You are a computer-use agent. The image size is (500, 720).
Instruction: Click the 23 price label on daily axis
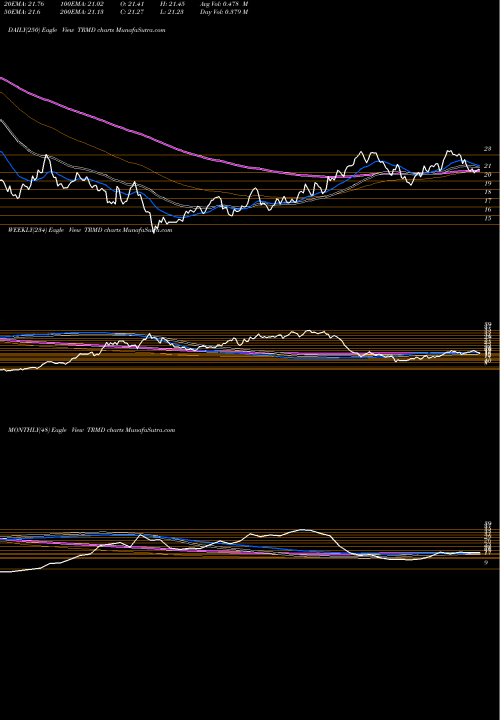[x=488, y=149]
